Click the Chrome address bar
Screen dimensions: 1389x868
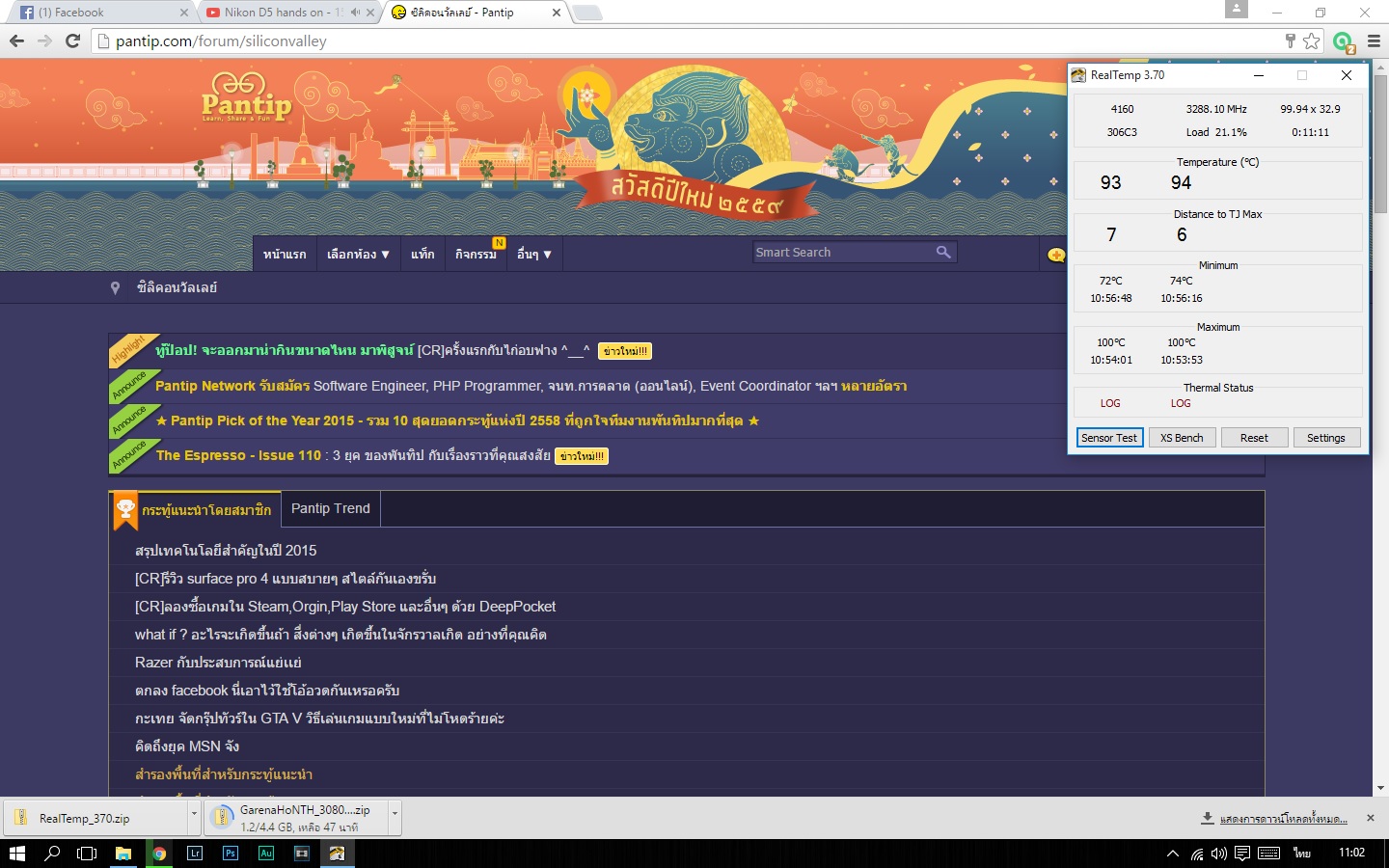pos(685,41)
